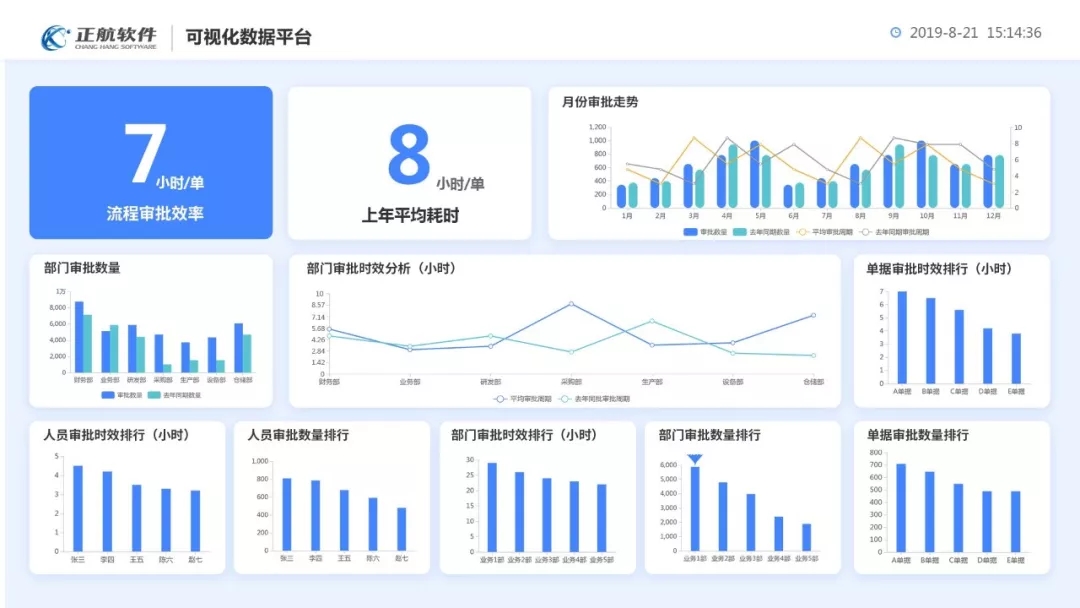
Task: Open the blue 流程审批效率 summary card
Action: pyautogui.click(x=151, y=163)
